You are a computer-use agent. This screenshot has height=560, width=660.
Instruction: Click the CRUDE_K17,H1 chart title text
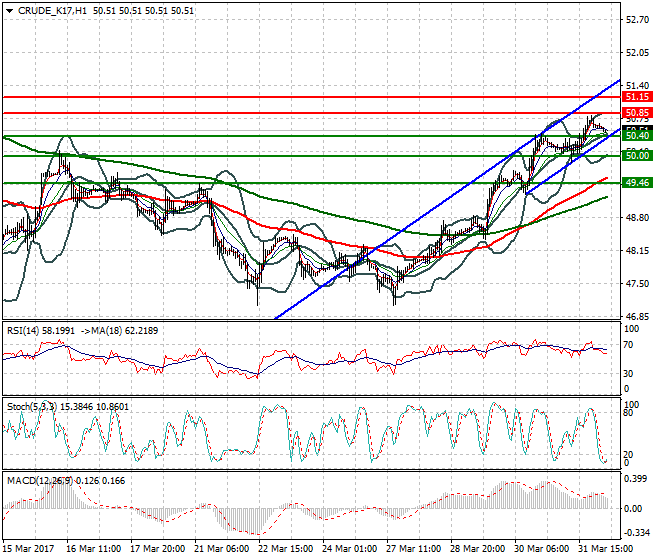click(53, 11)
